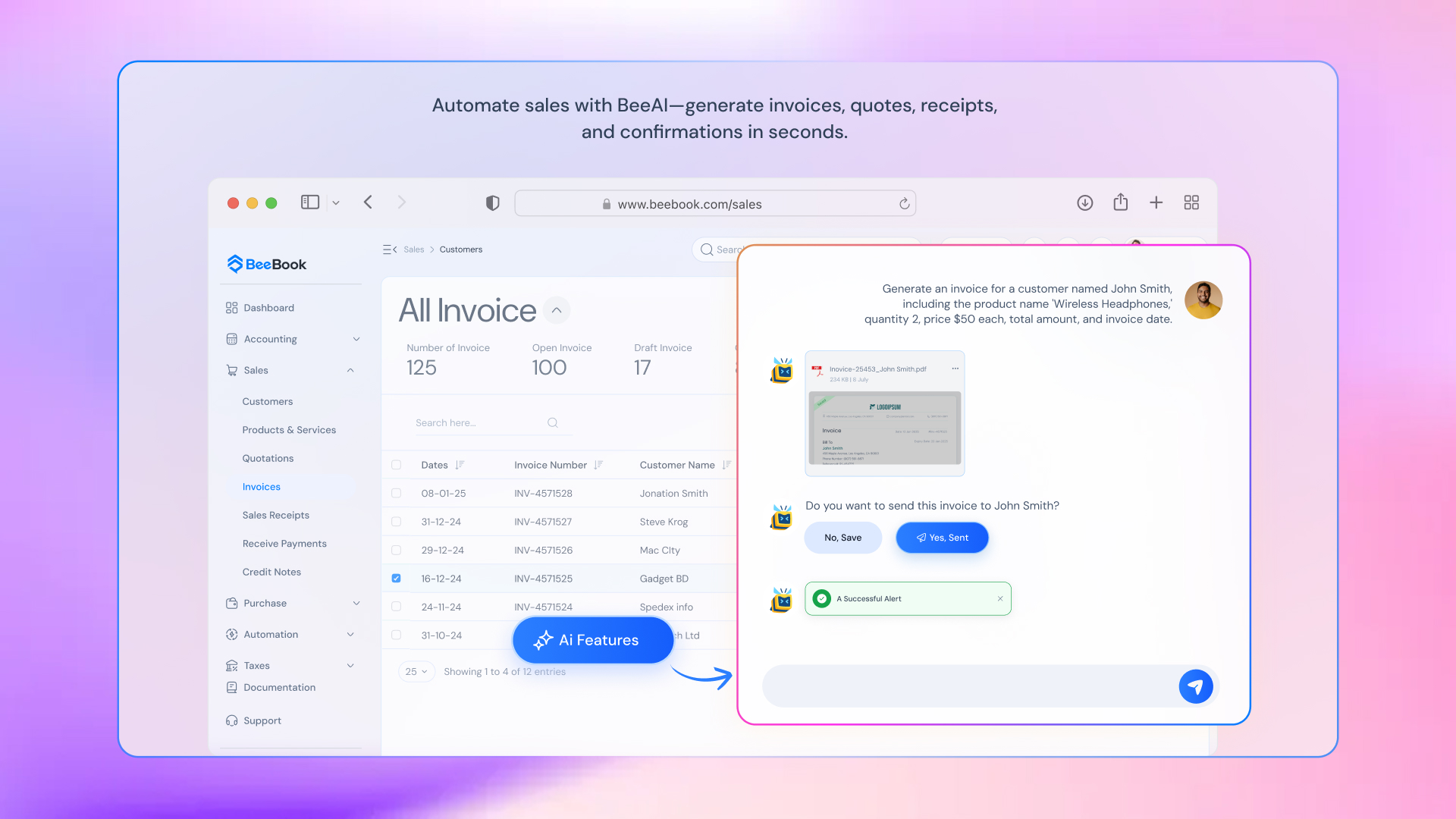Open Sales Receipts page
The image size is (1456, 819).
[276, 516]
